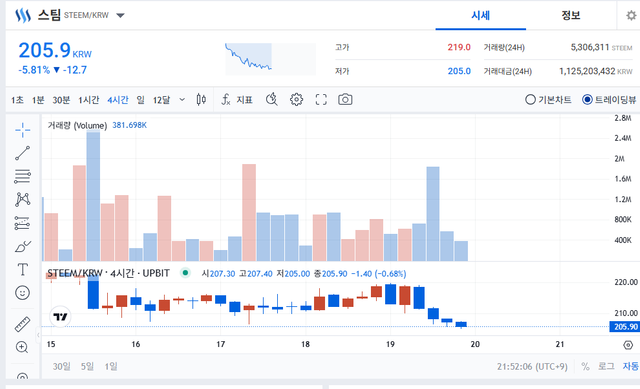Open the horizontal lines Fibonacci tool
This screenshot has height=389, width=640.
[22, 176]
